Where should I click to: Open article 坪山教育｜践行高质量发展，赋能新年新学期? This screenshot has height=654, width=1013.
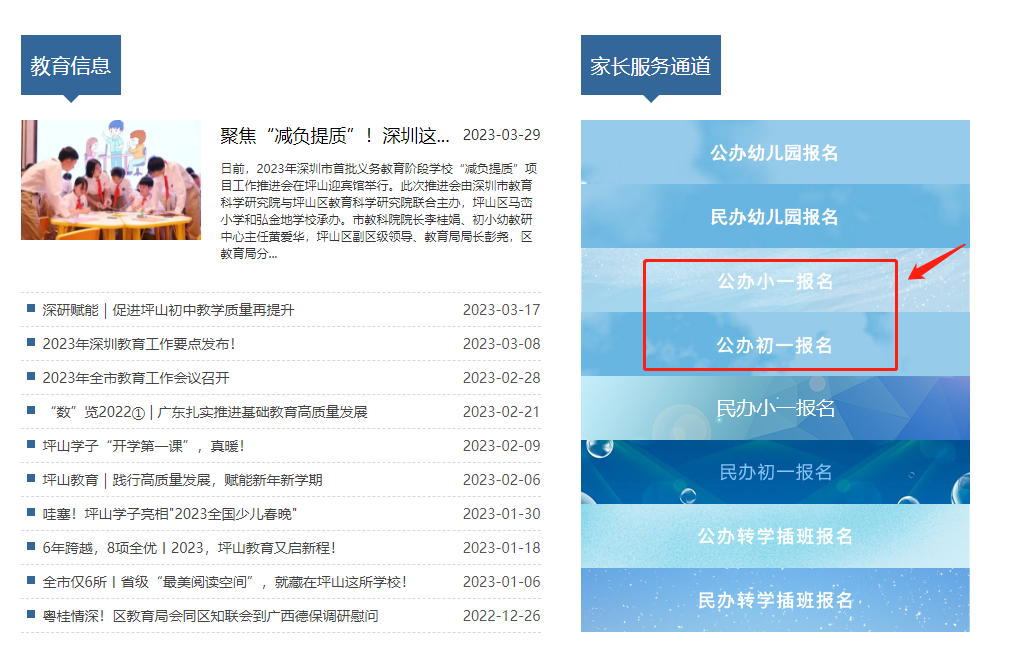[182, 480]
